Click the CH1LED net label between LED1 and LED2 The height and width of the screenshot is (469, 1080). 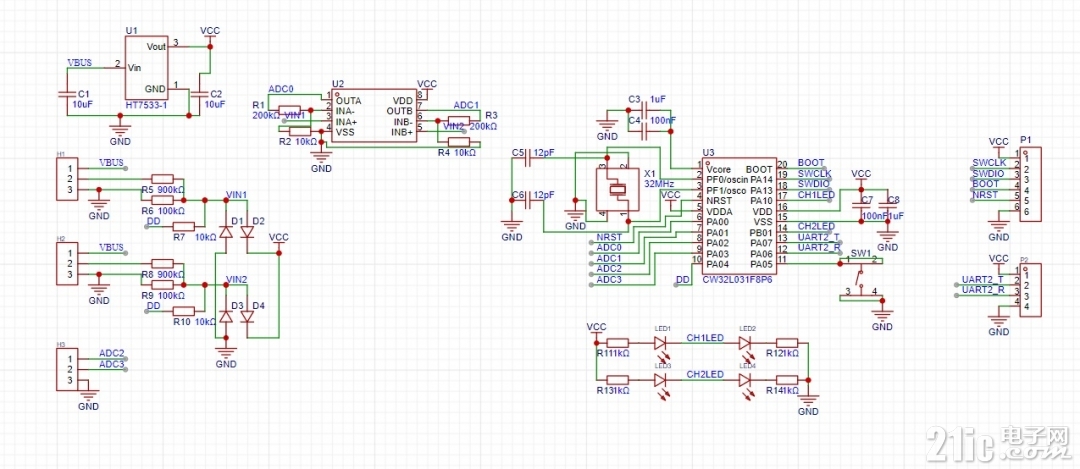point(705,338)
